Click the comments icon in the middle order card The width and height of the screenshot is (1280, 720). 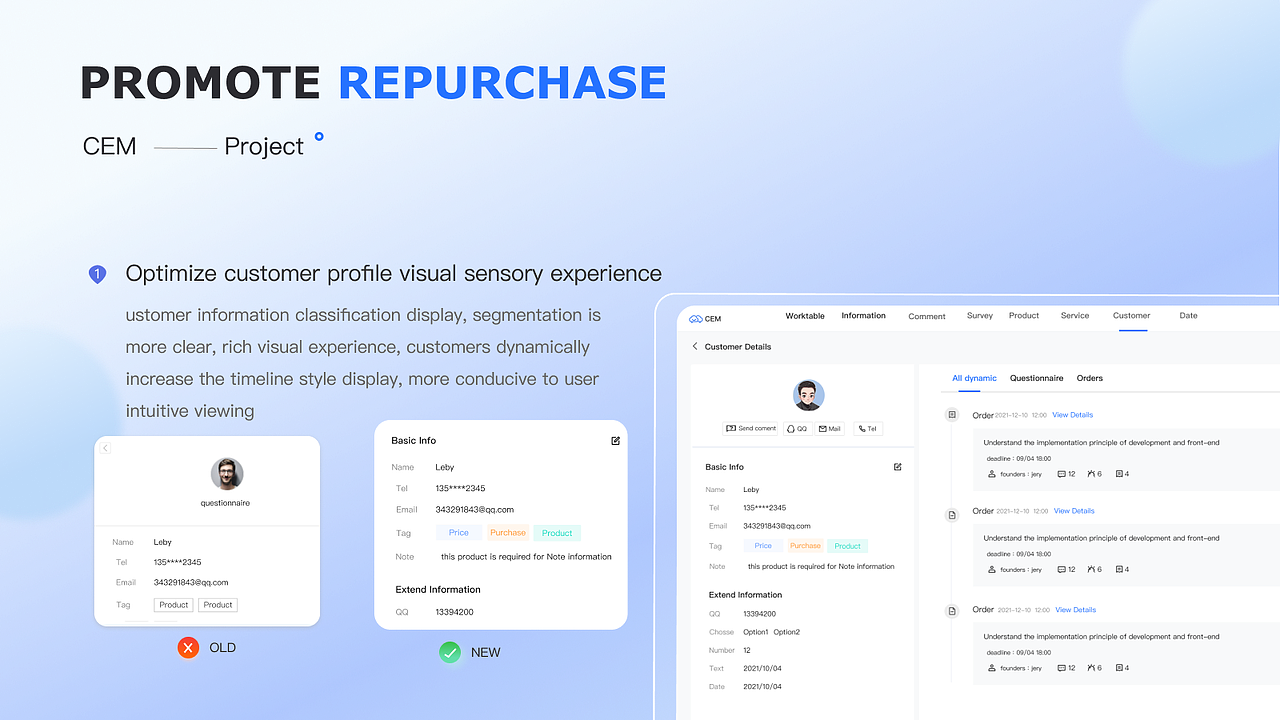(1062, 569)
